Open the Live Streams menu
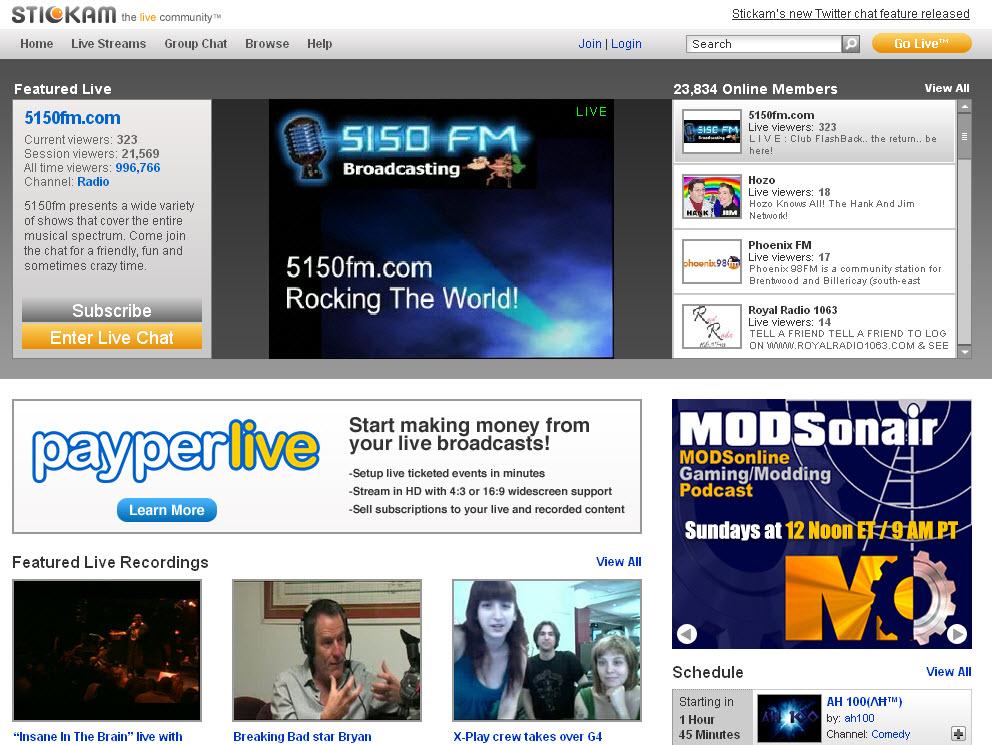This screenshot has width=992, height=745. click(x=108, y=44)
